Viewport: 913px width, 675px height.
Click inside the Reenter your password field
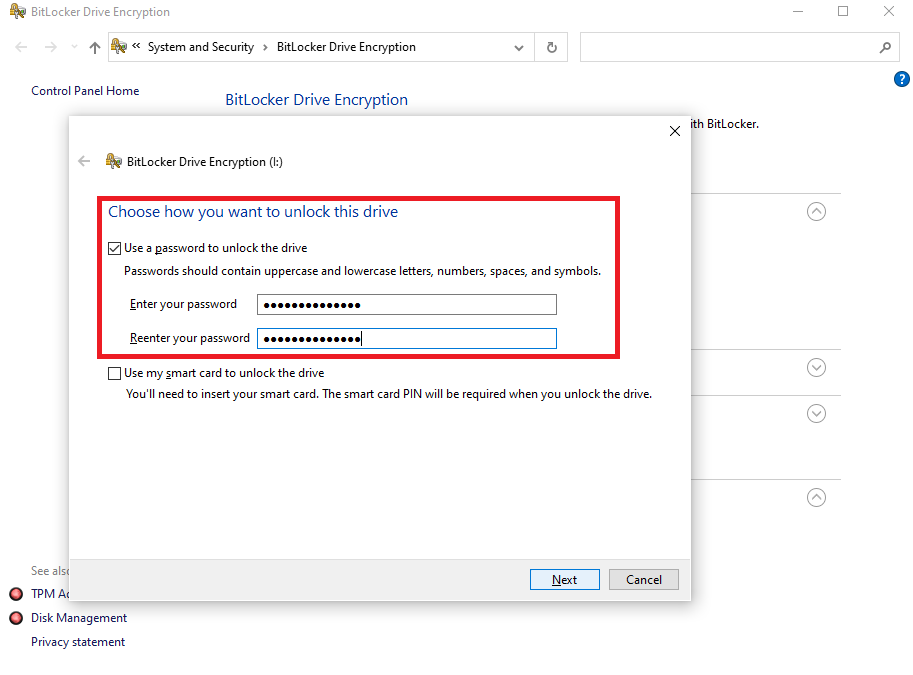coord(406,338)
